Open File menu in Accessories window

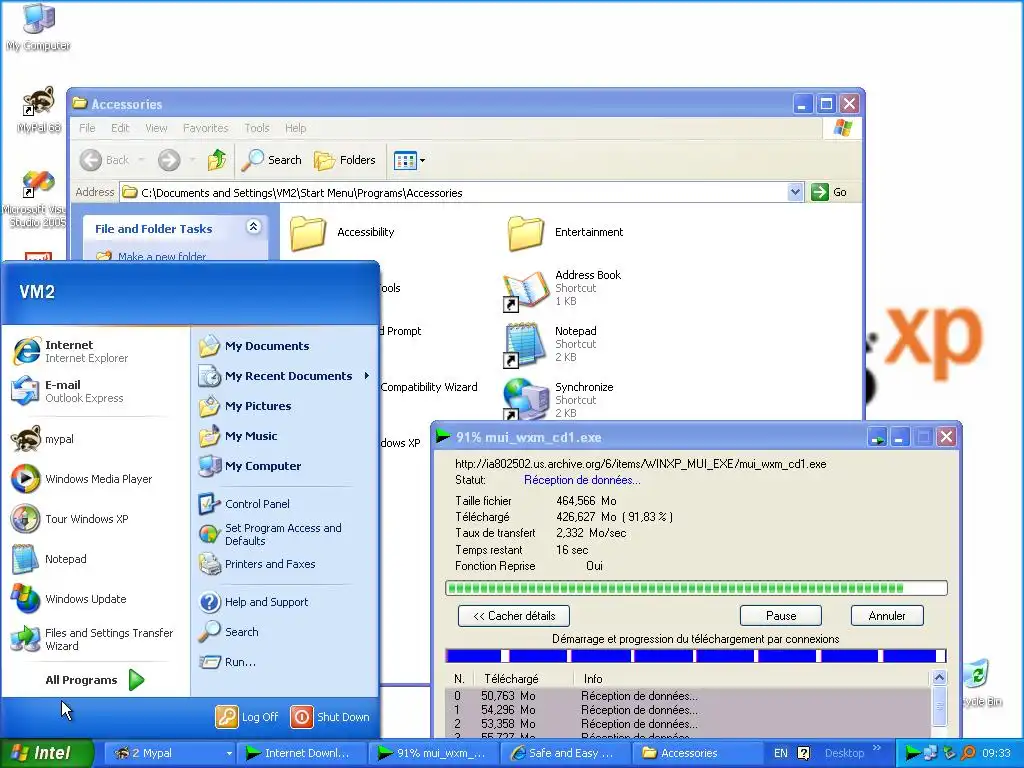click(87, 128)
